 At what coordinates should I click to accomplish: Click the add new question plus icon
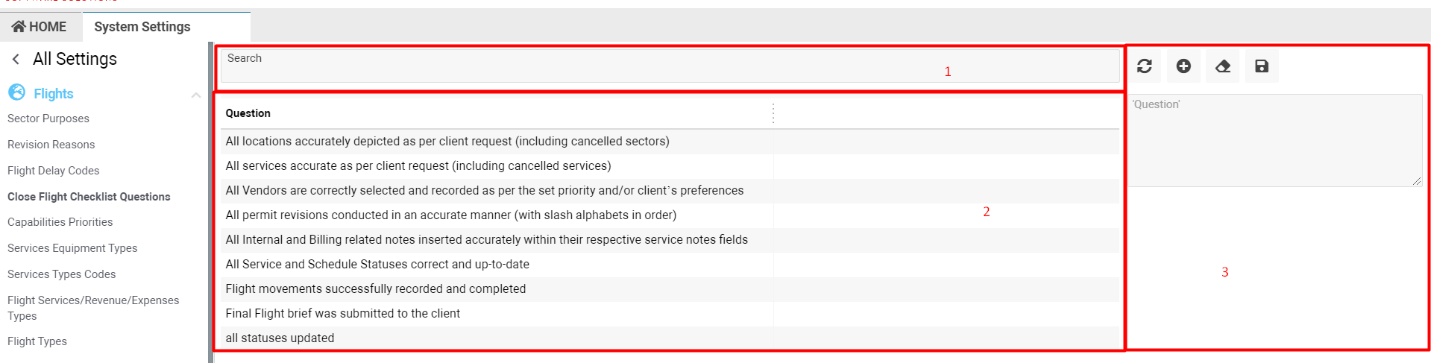tap(1184, 66)
